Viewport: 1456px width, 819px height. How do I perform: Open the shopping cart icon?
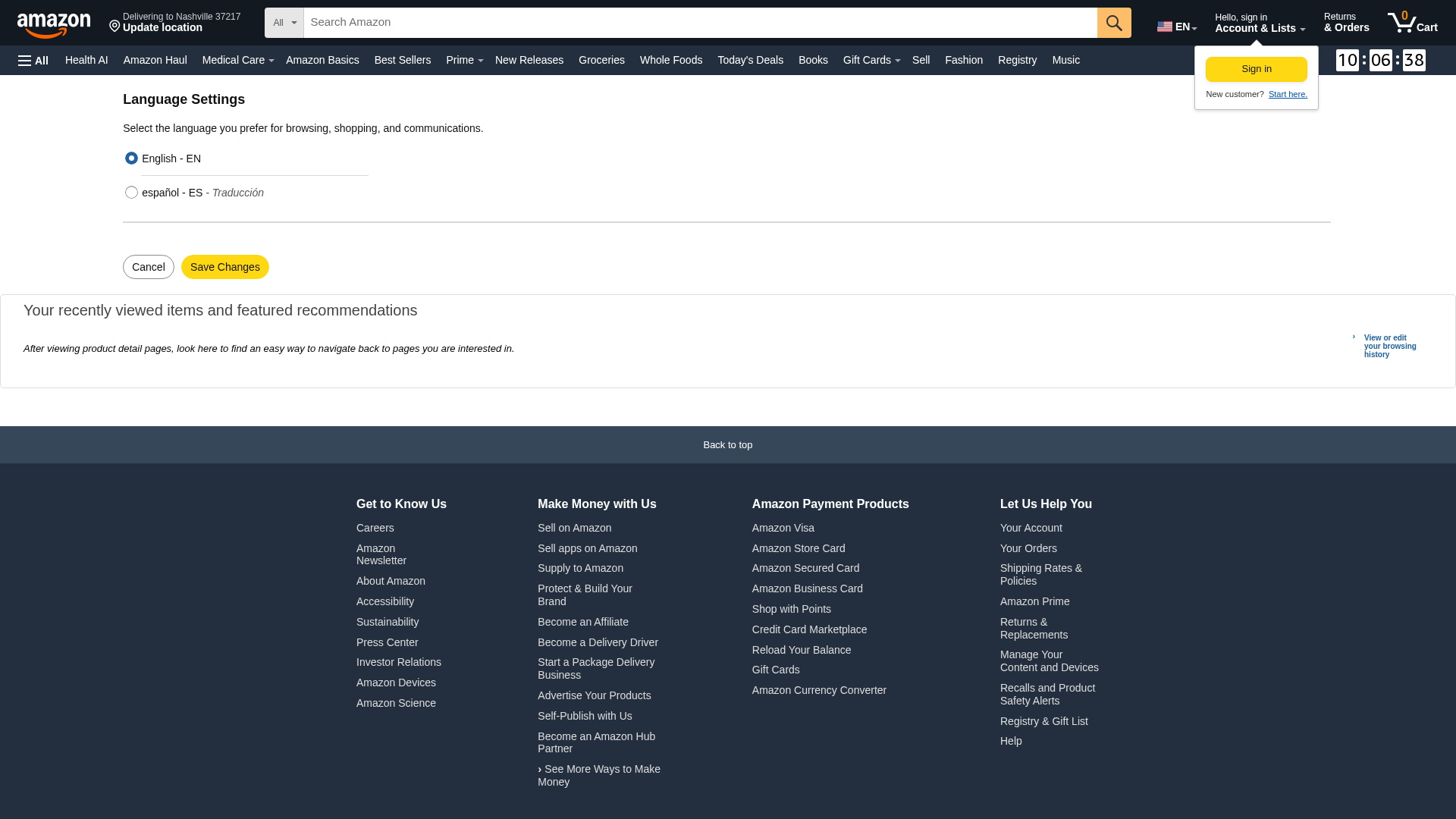[1412, 23]
